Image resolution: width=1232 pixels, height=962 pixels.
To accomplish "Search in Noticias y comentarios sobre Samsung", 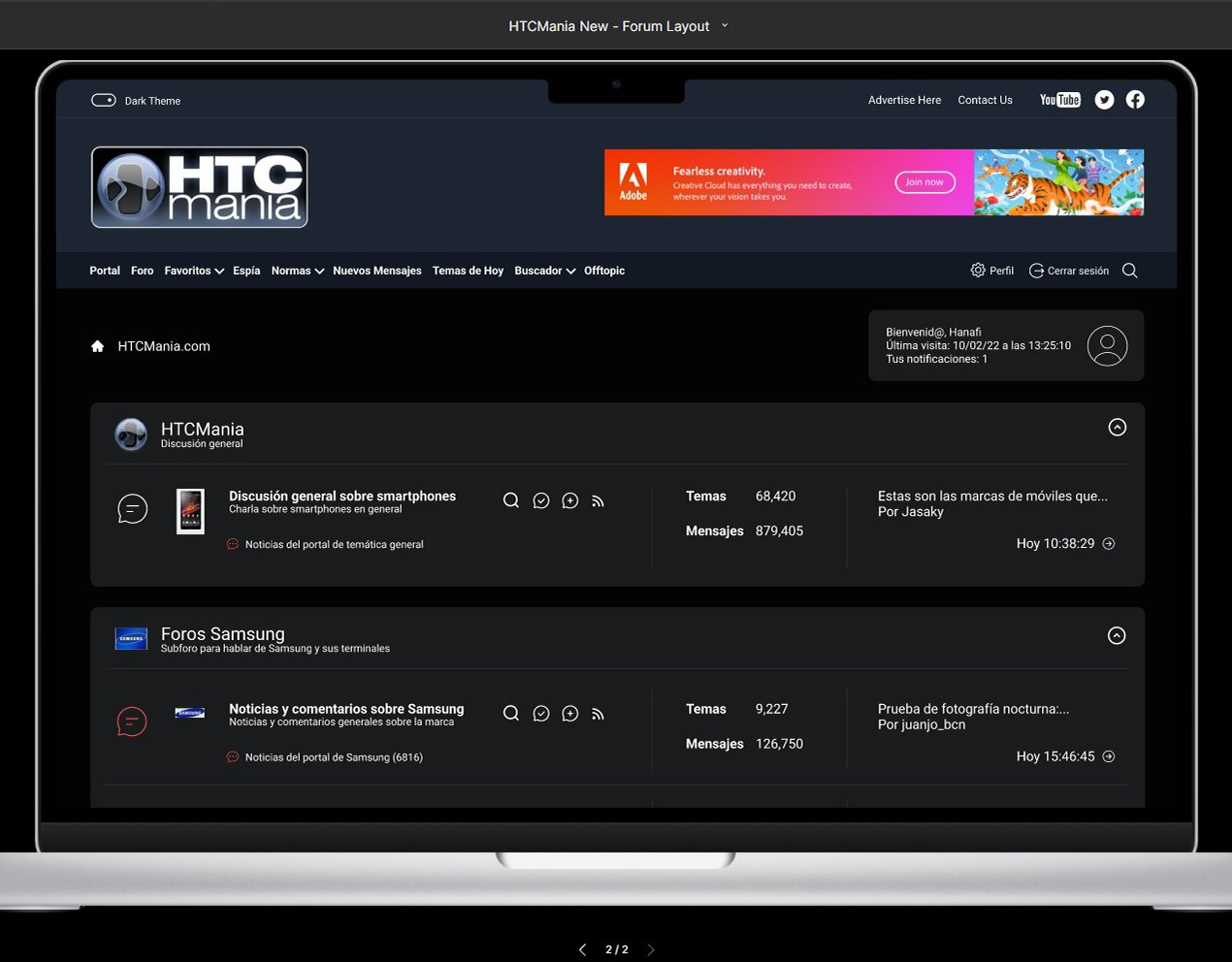I will tap(511, 714).
